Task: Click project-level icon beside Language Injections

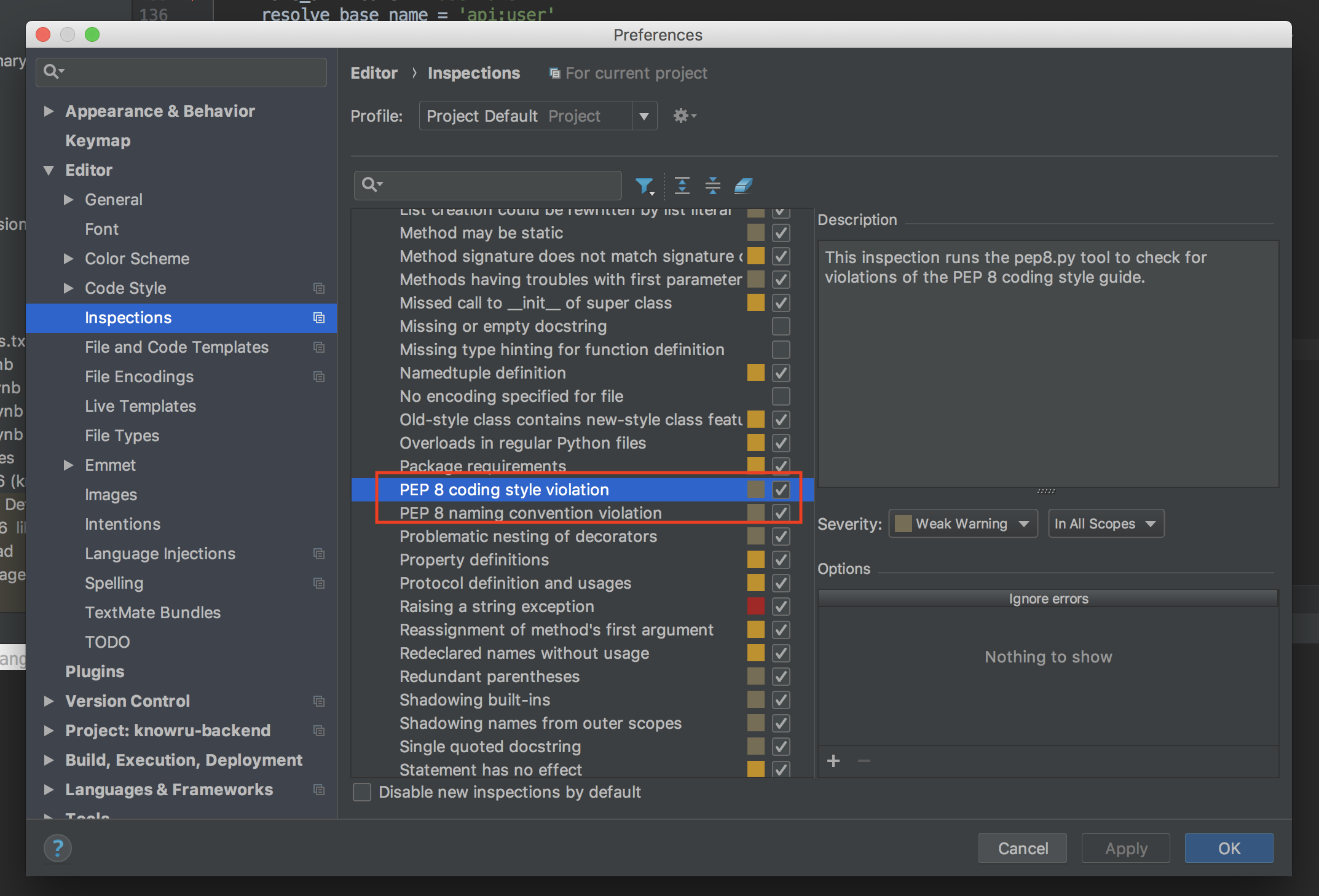Action: (319, 554)
